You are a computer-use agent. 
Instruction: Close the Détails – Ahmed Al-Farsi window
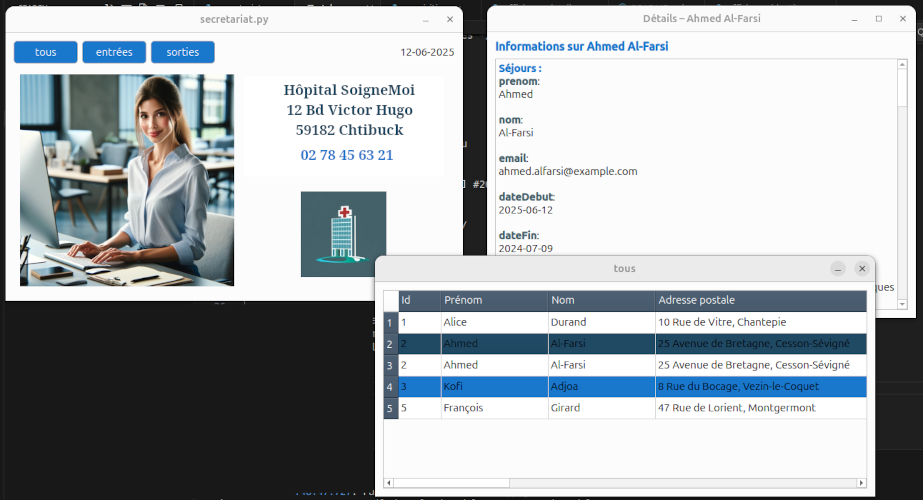[x=901, y=19]
